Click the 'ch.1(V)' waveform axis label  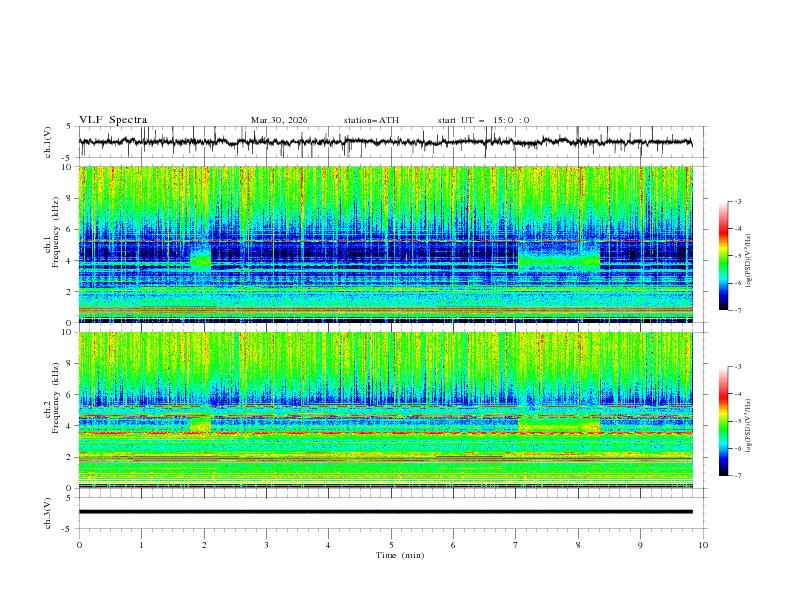48,142
